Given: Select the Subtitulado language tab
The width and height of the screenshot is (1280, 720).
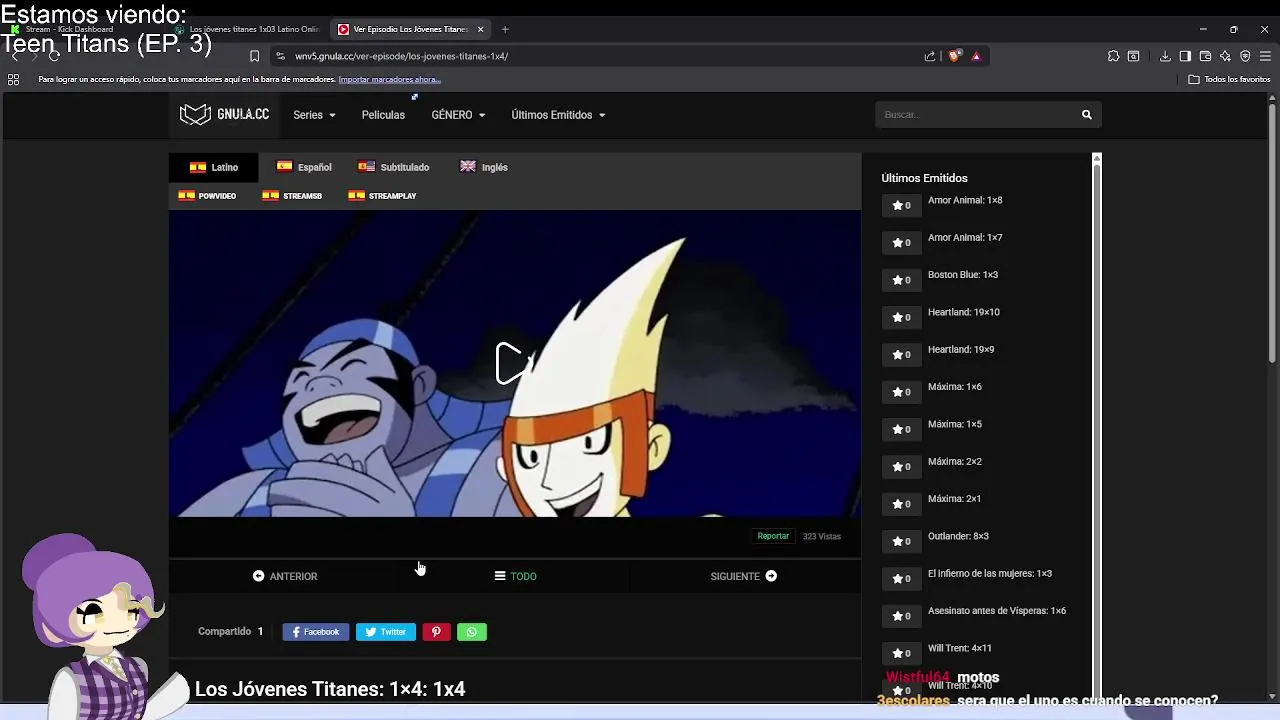Looking at the screenshot, I should (394, 167).
